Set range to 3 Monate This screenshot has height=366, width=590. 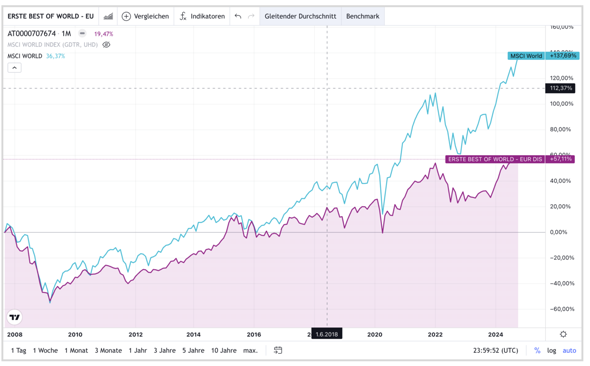[x=108, y=350]
